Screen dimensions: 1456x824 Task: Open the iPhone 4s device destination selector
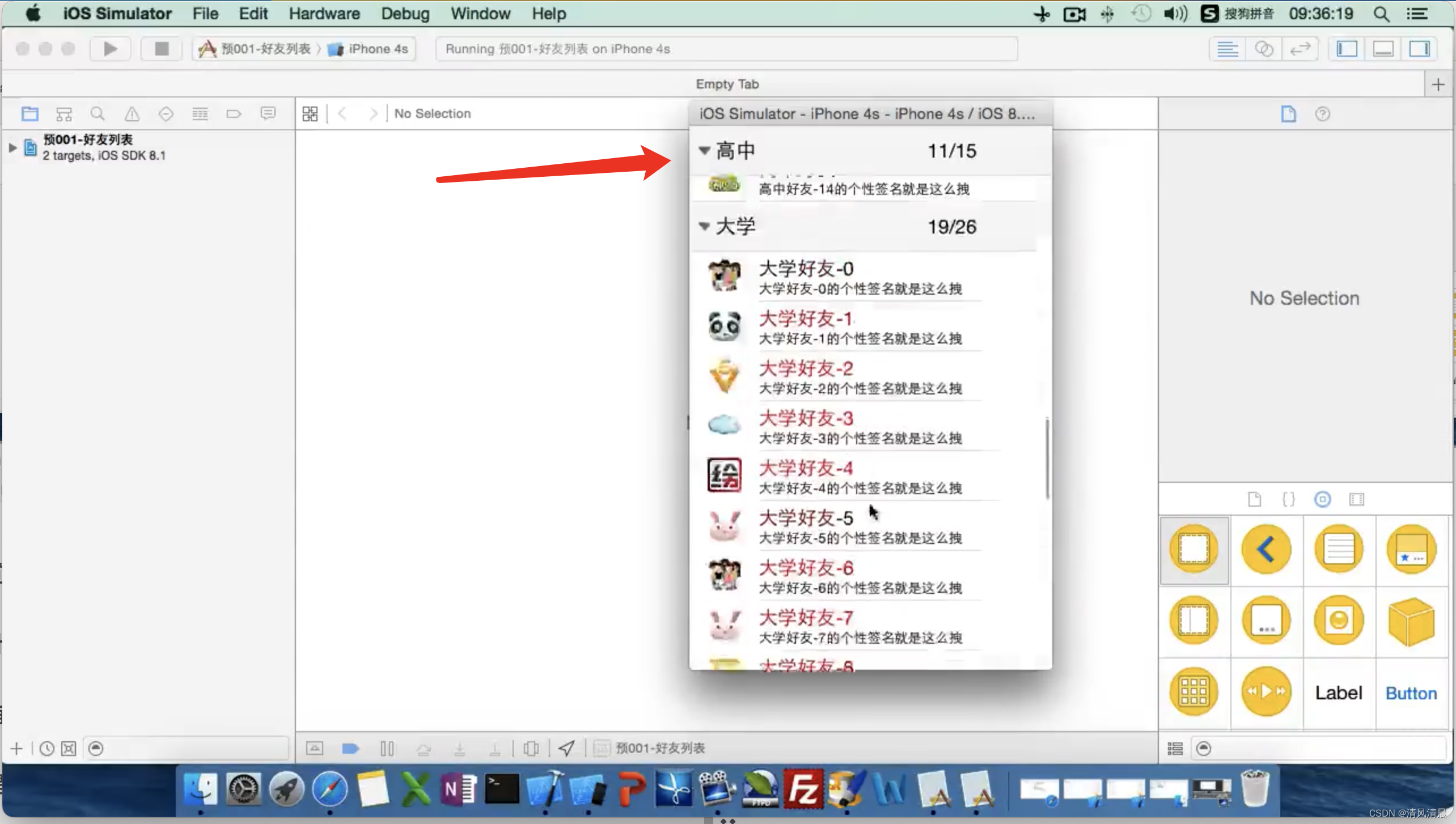tap(369, 49)
